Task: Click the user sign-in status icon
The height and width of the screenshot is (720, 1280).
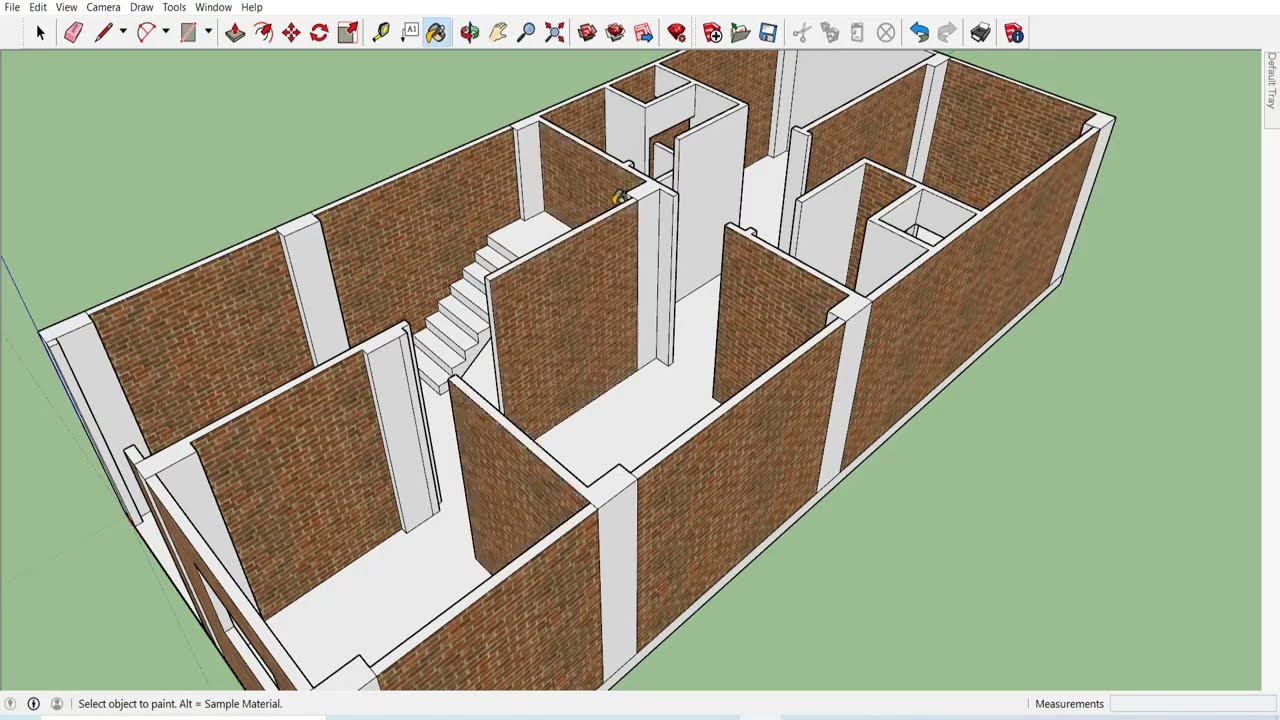Action: click(x=57, y=704)
